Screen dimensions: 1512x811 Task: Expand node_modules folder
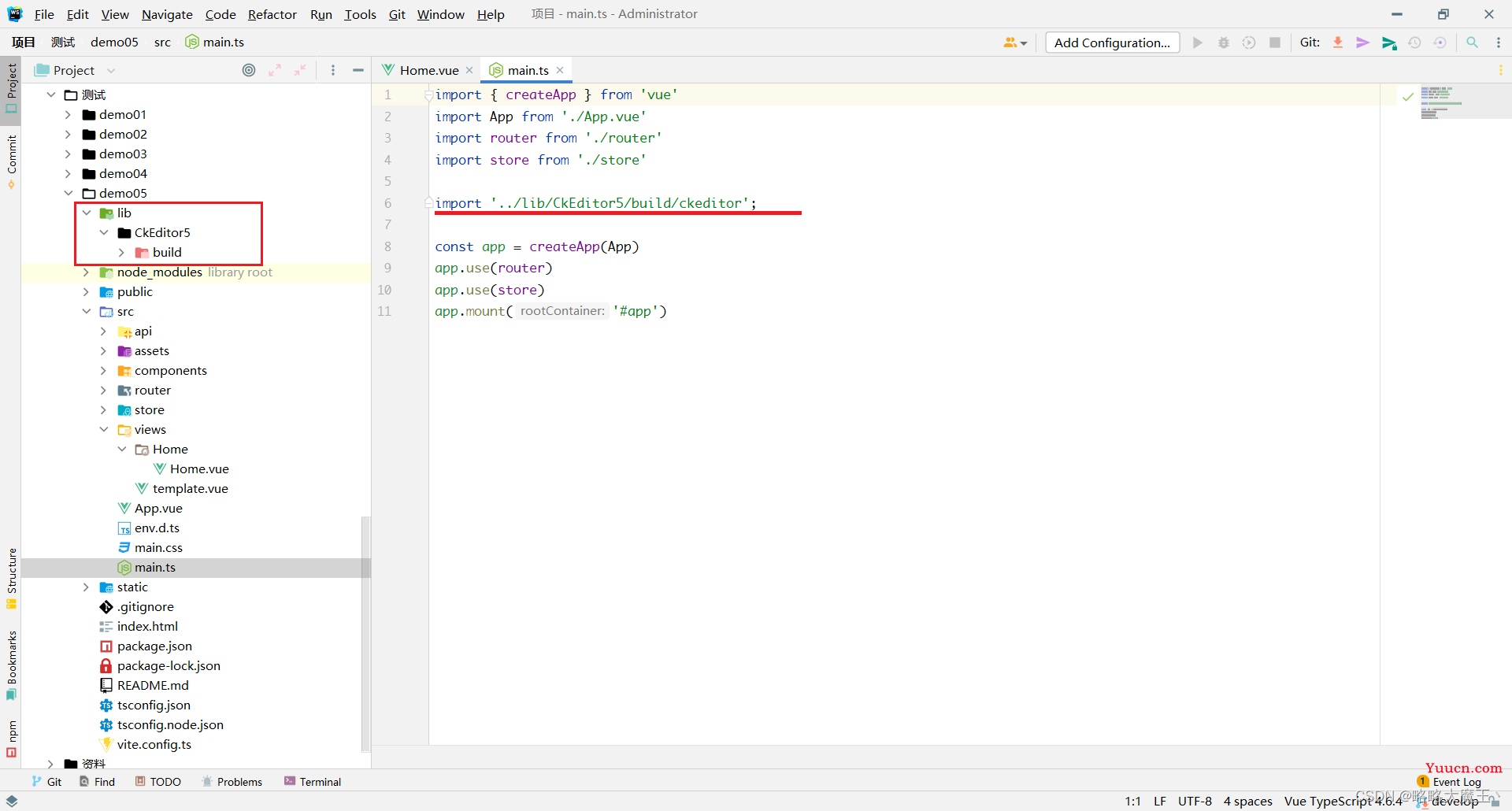[x=86, y=272]
